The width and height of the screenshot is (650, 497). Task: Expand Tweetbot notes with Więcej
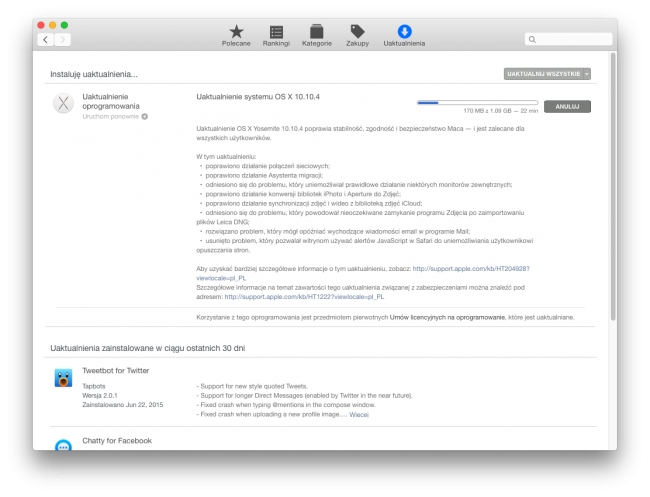[x=359, y=415]
